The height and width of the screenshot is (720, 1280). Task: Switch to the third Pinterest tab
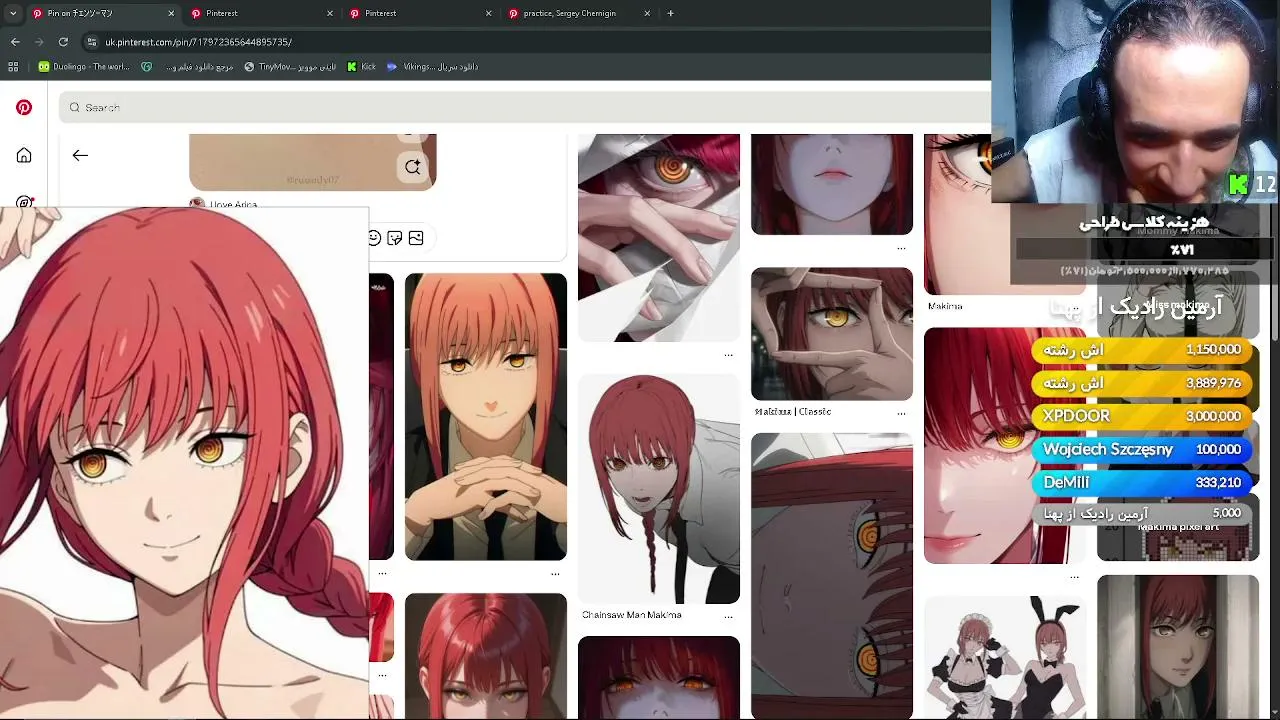tap(421, 13)
